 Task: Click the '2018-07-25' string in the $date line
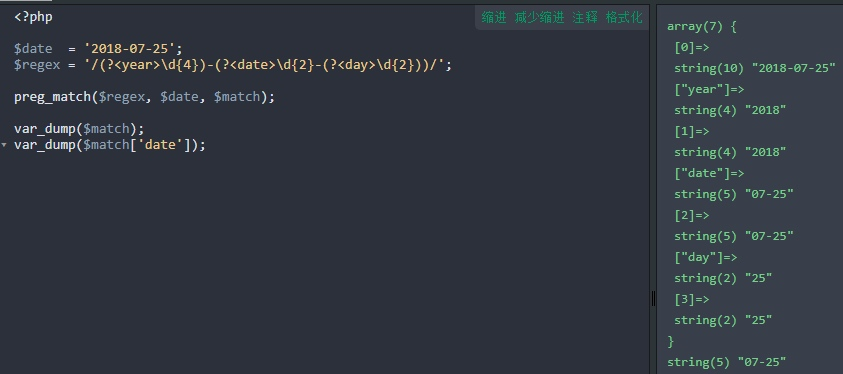point(130,49)
